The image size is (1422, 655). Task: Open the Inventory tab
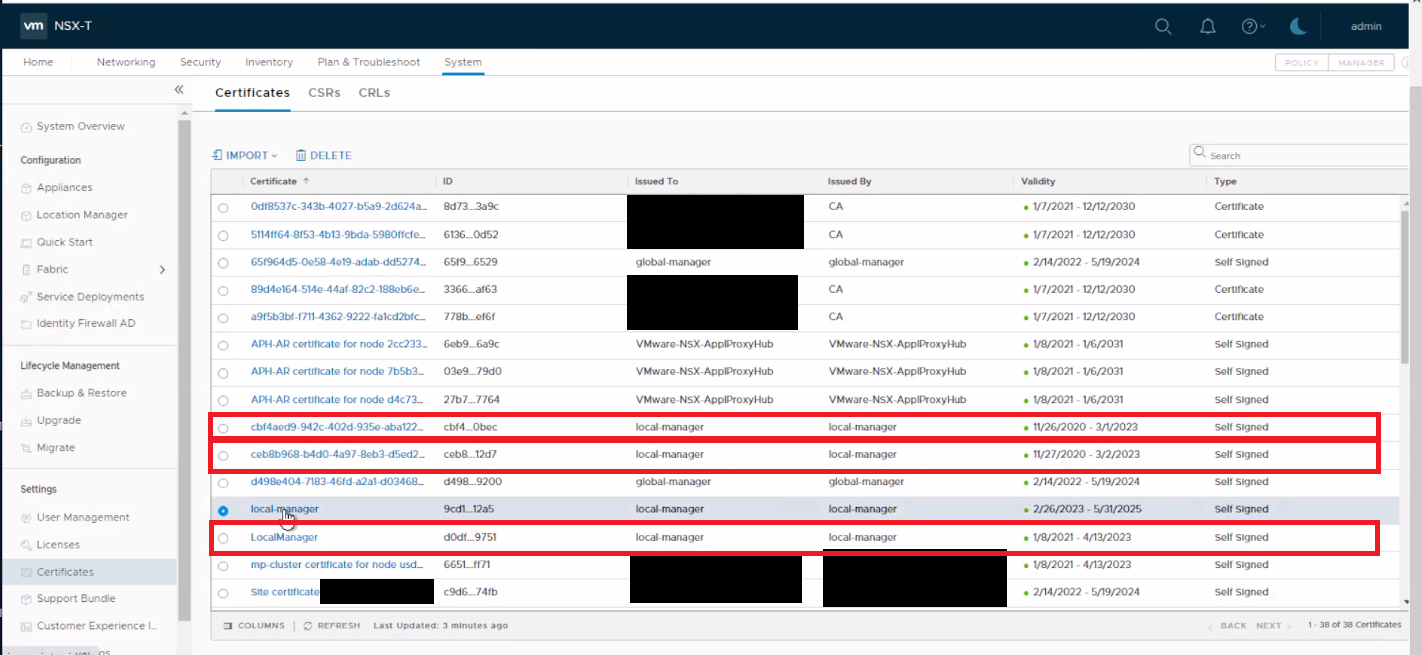click(269, 62)
